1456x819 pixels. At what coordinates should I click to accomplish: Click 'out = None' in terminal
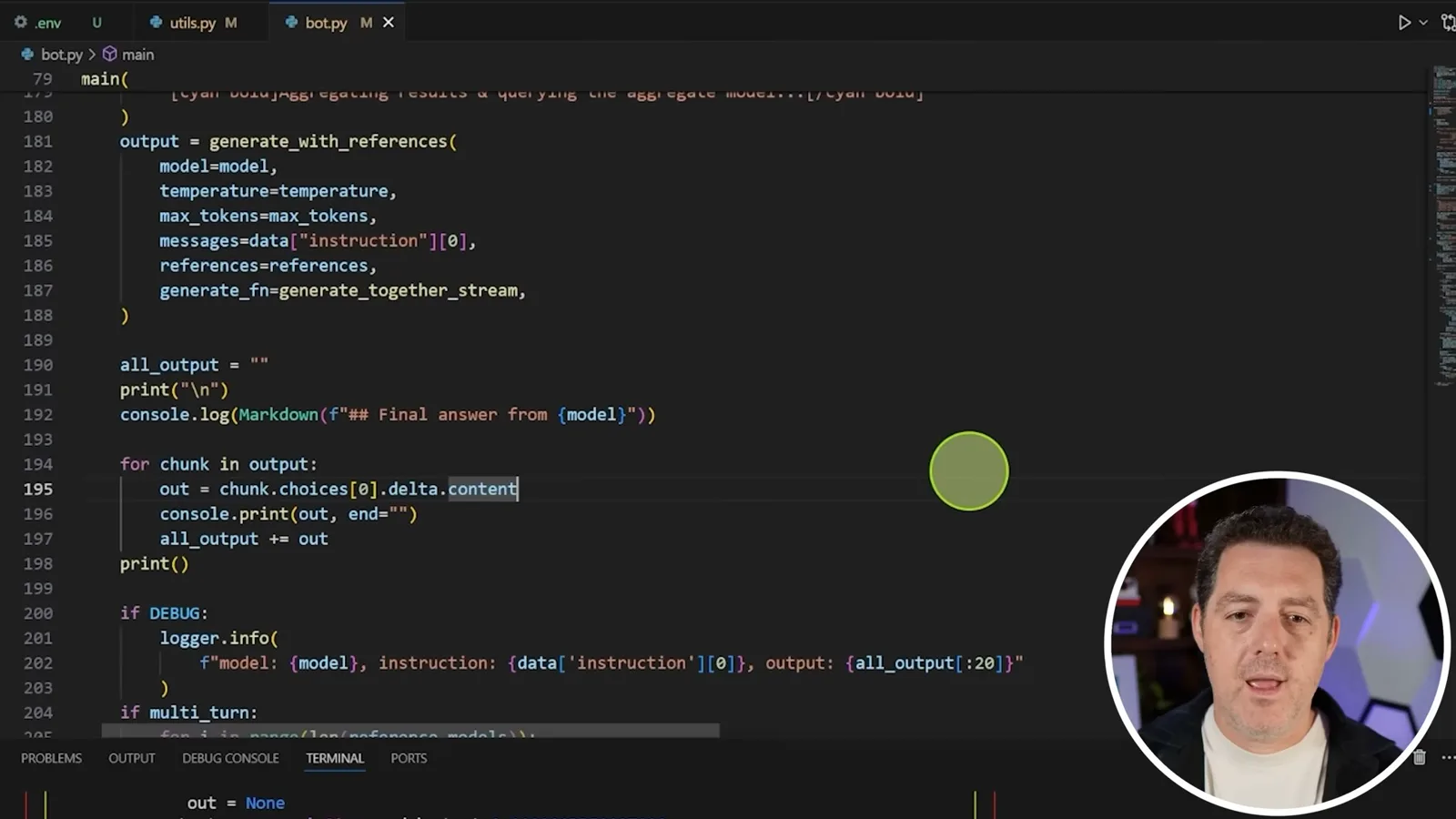[x=236, y=803]
